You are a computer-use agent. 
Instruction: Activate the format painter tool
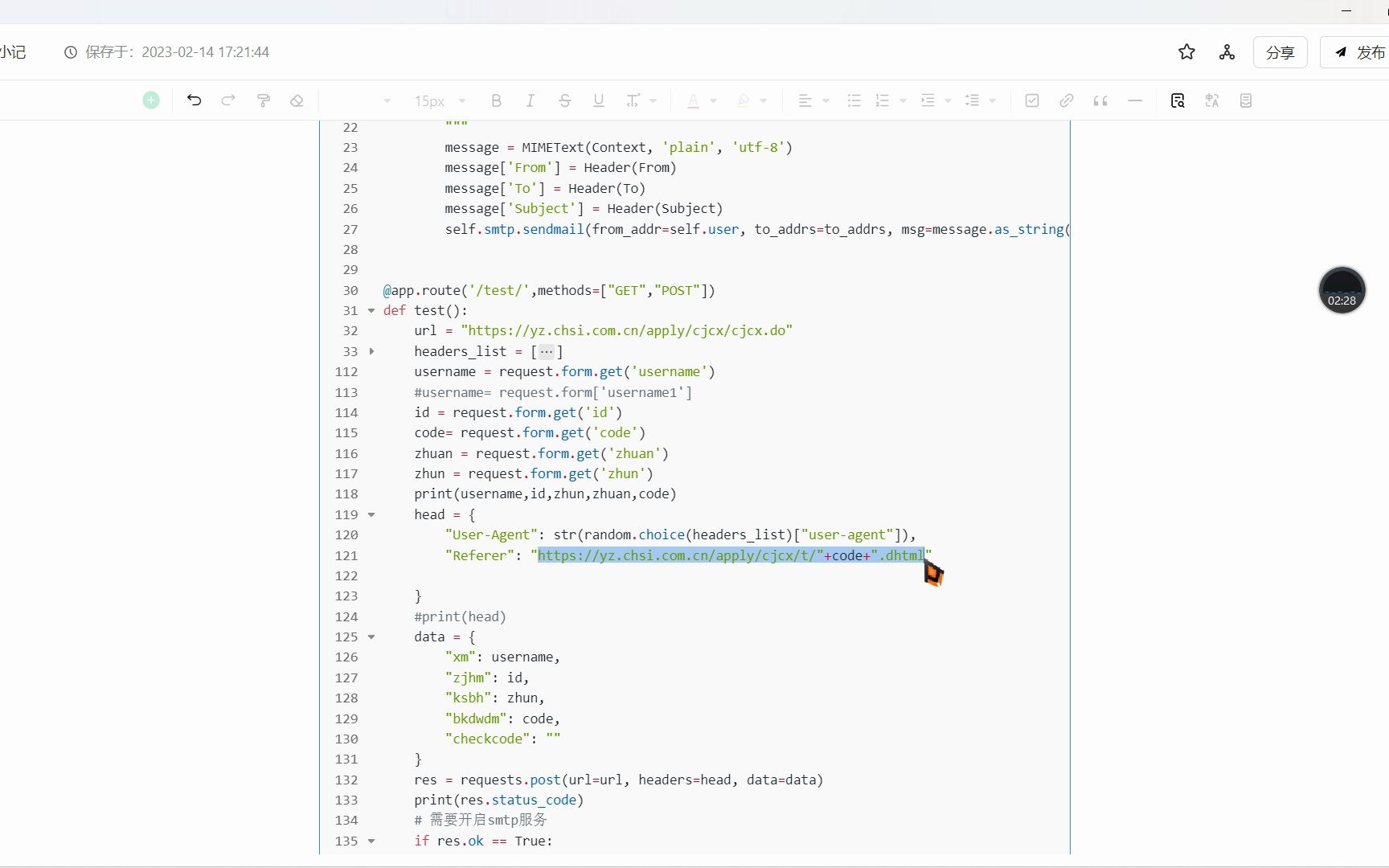coord(263,100)
